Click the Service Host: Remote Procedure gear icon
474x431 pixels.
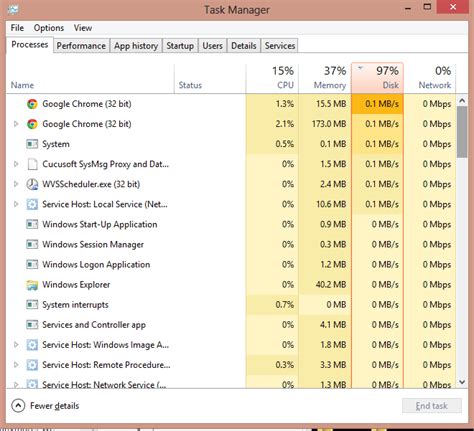click(x=32, y=365)
